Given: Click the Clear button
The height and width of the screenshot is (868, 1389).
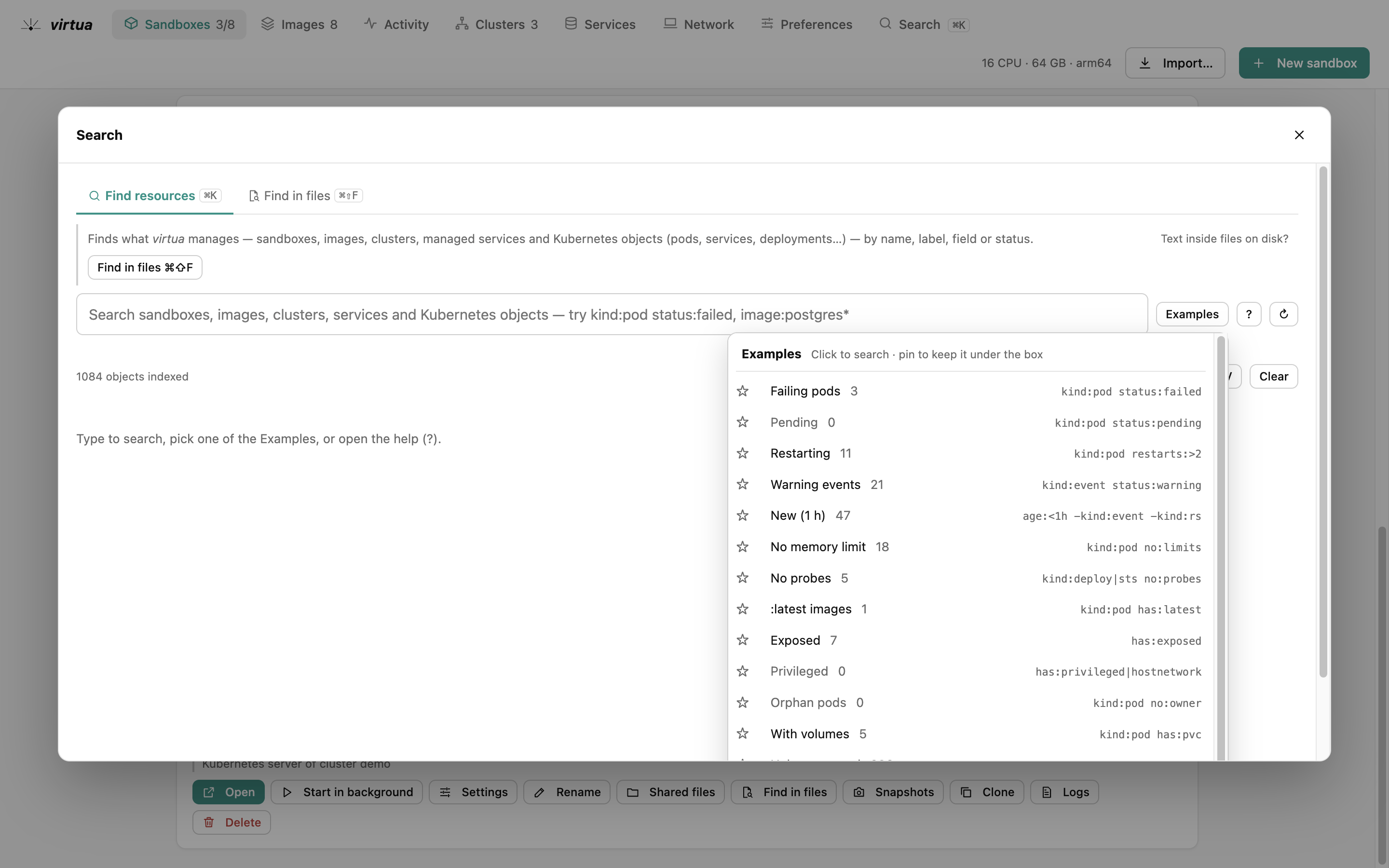Looking at the screenshot, I should (1273, 377).
